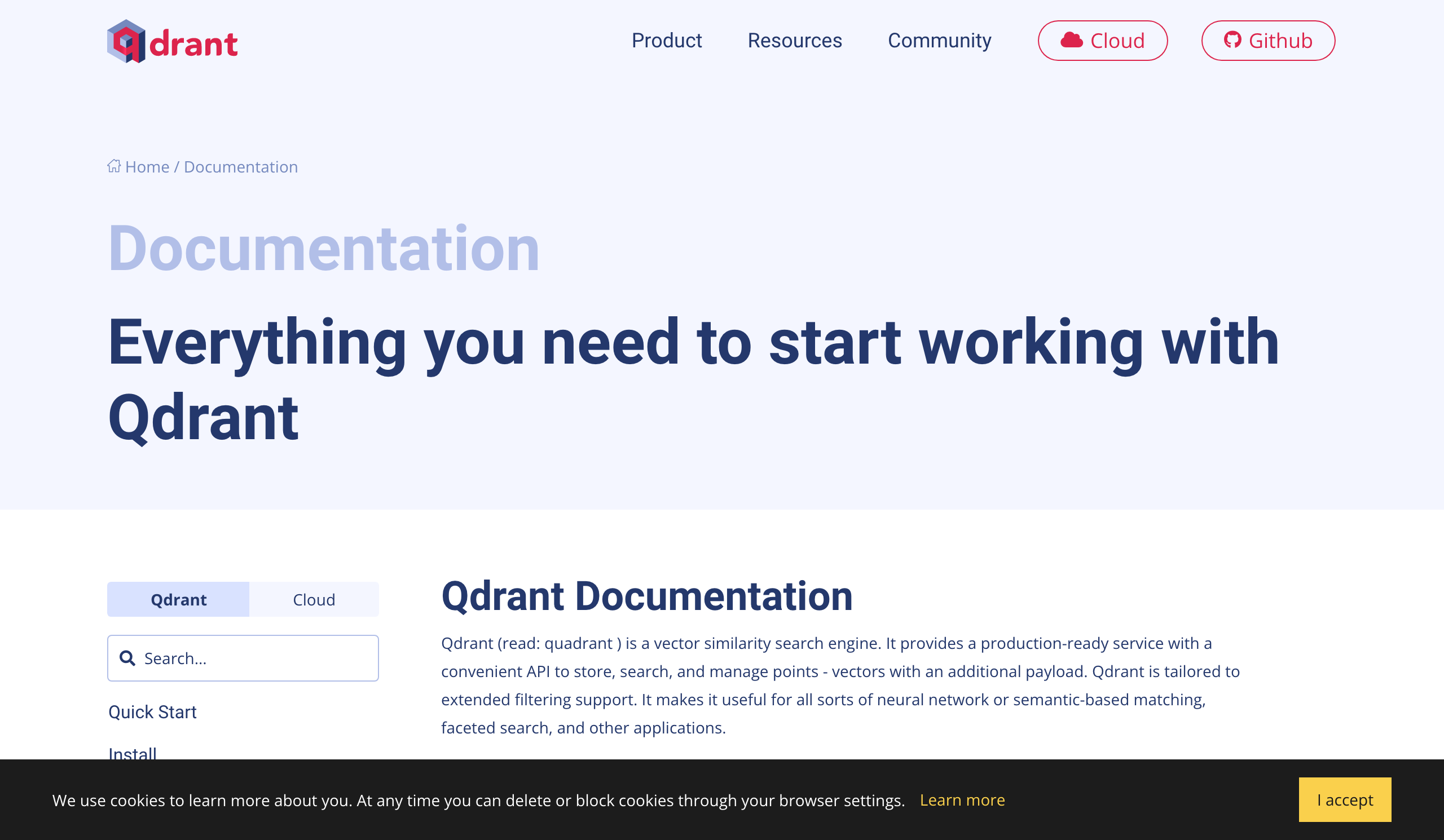Click the home icon in the breadcrumb
The height and width of the screenshot is (840, 1444).
(x=114, y=166)
